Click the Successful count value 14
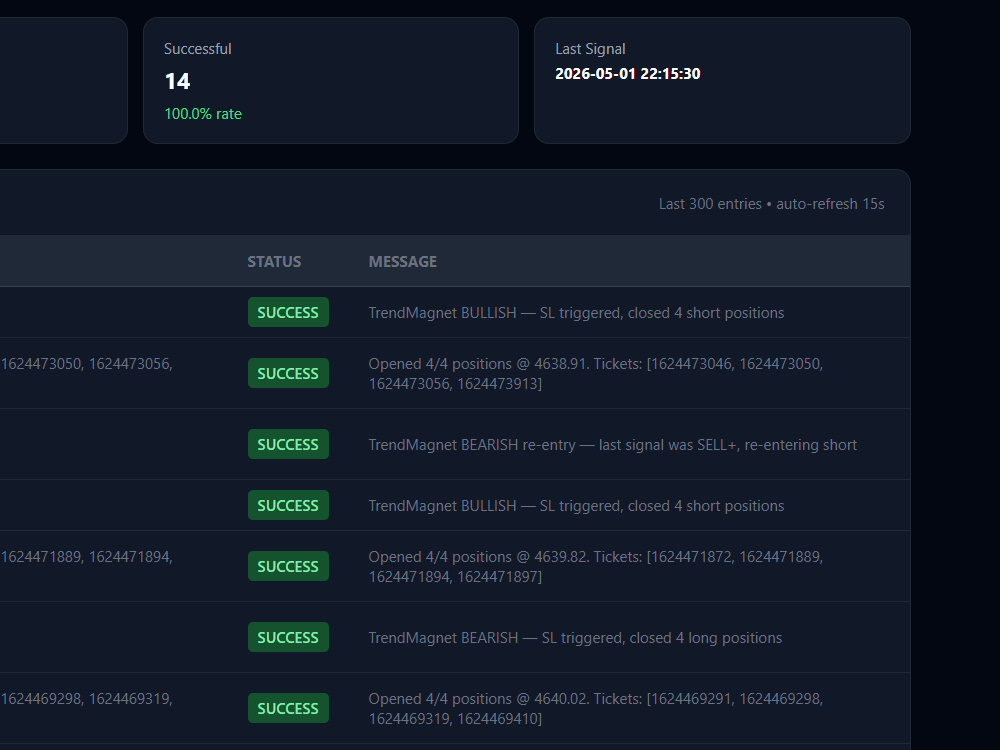The height and width of the screenshot is (750, 1000). pyautogui.click(x=177, y=81)
